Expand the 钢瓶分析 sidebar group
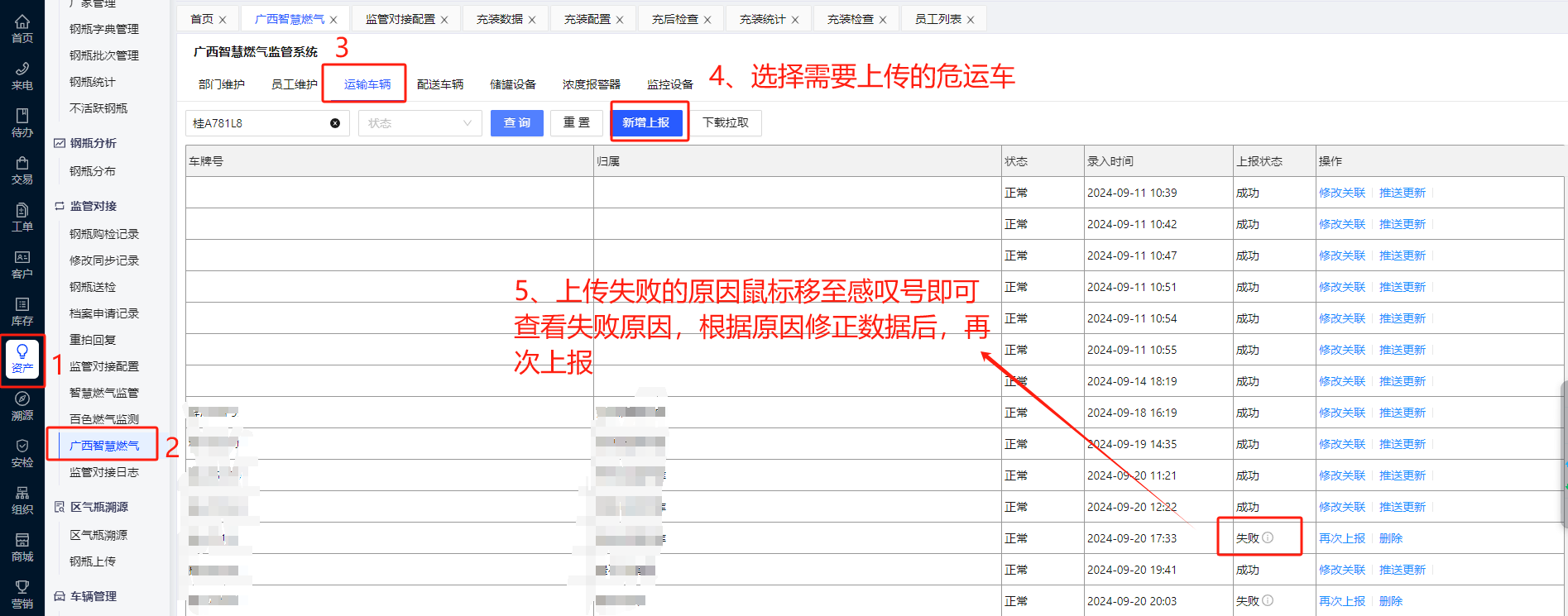Image resolution: width=1568 pixels, height=616 pixels. [93, 143]
